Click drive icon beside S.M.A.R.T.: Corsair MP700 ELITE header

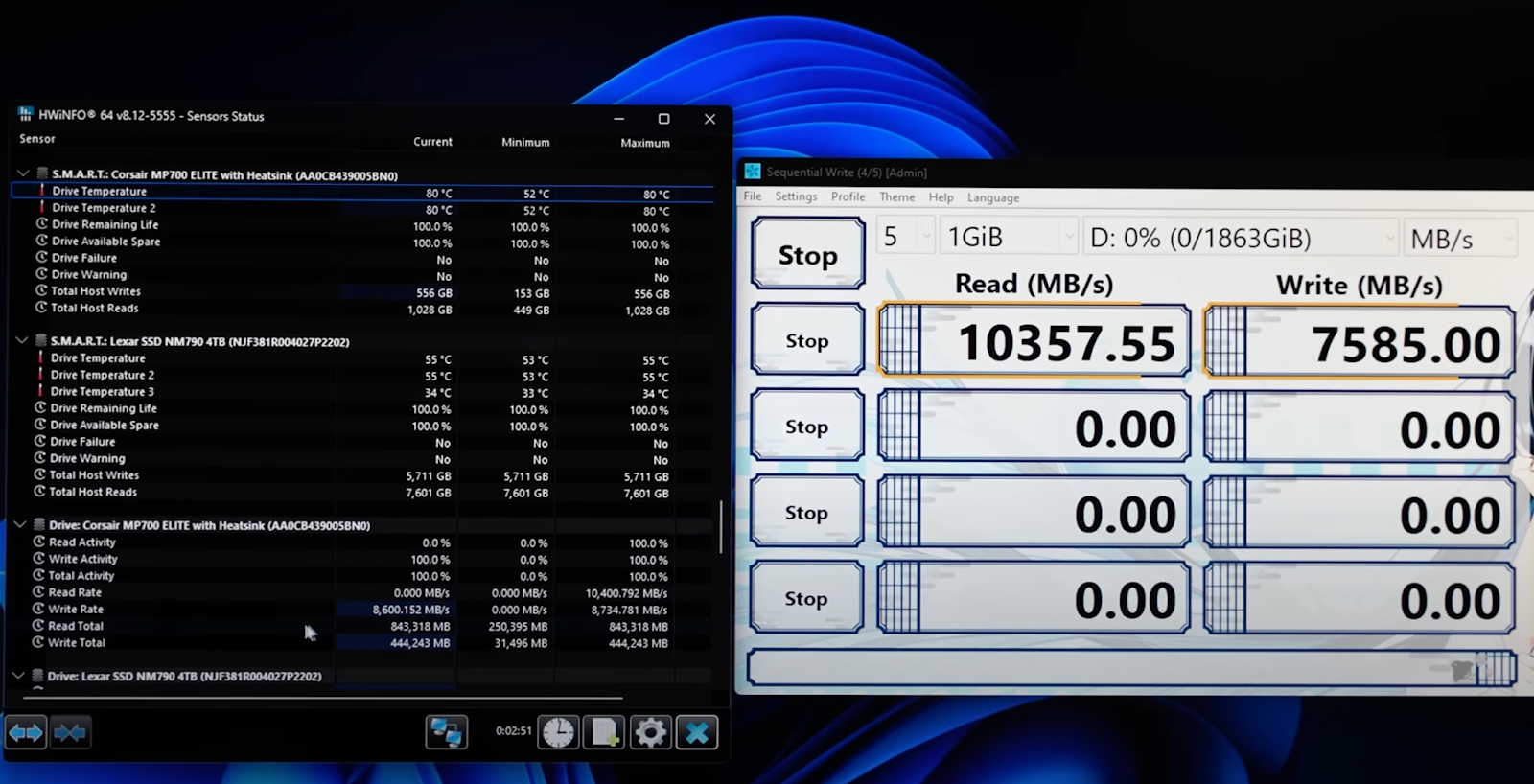pyautogui.click(x=42, y=174)
